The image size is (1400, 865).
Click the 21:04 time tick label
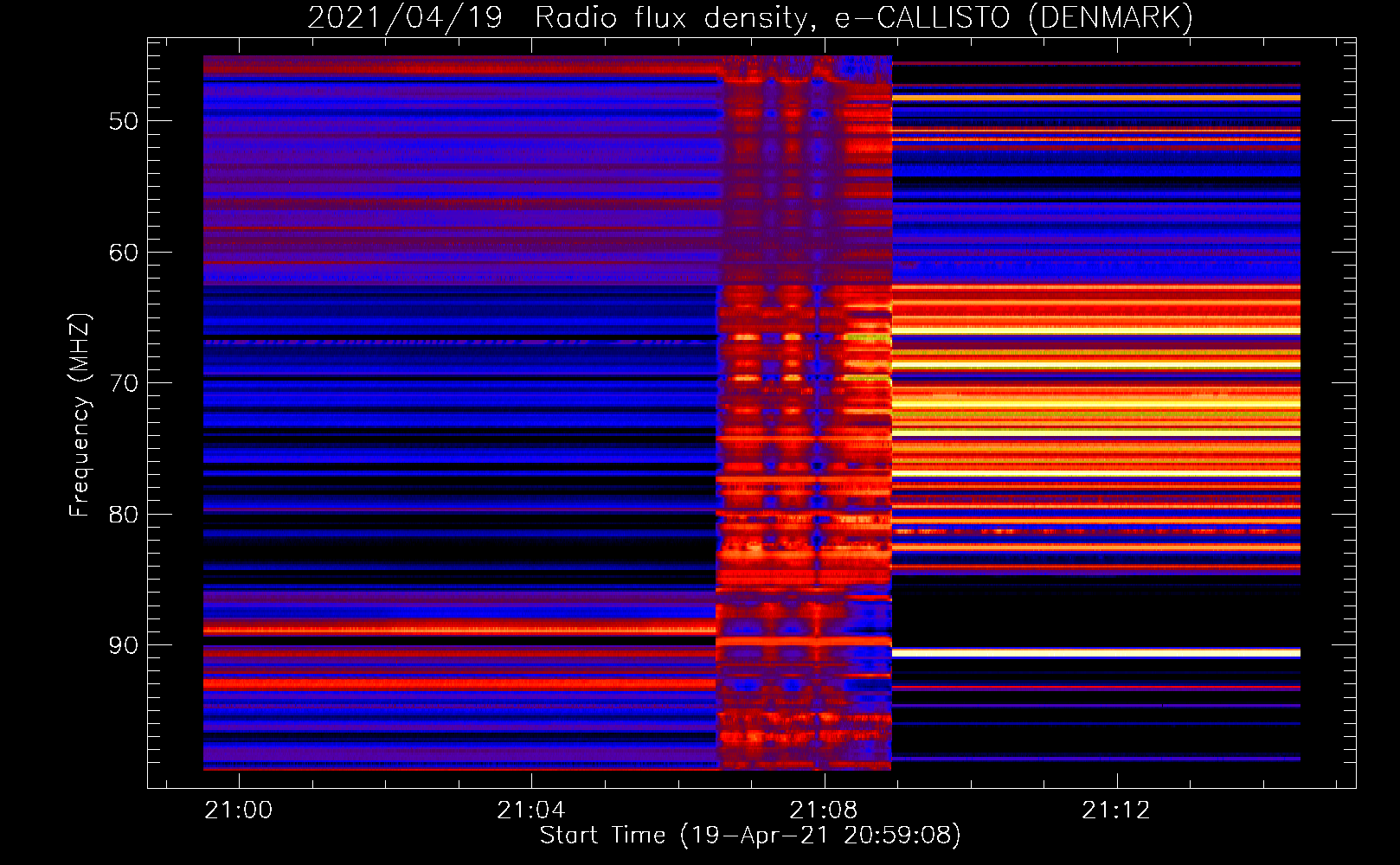point(530,810)
